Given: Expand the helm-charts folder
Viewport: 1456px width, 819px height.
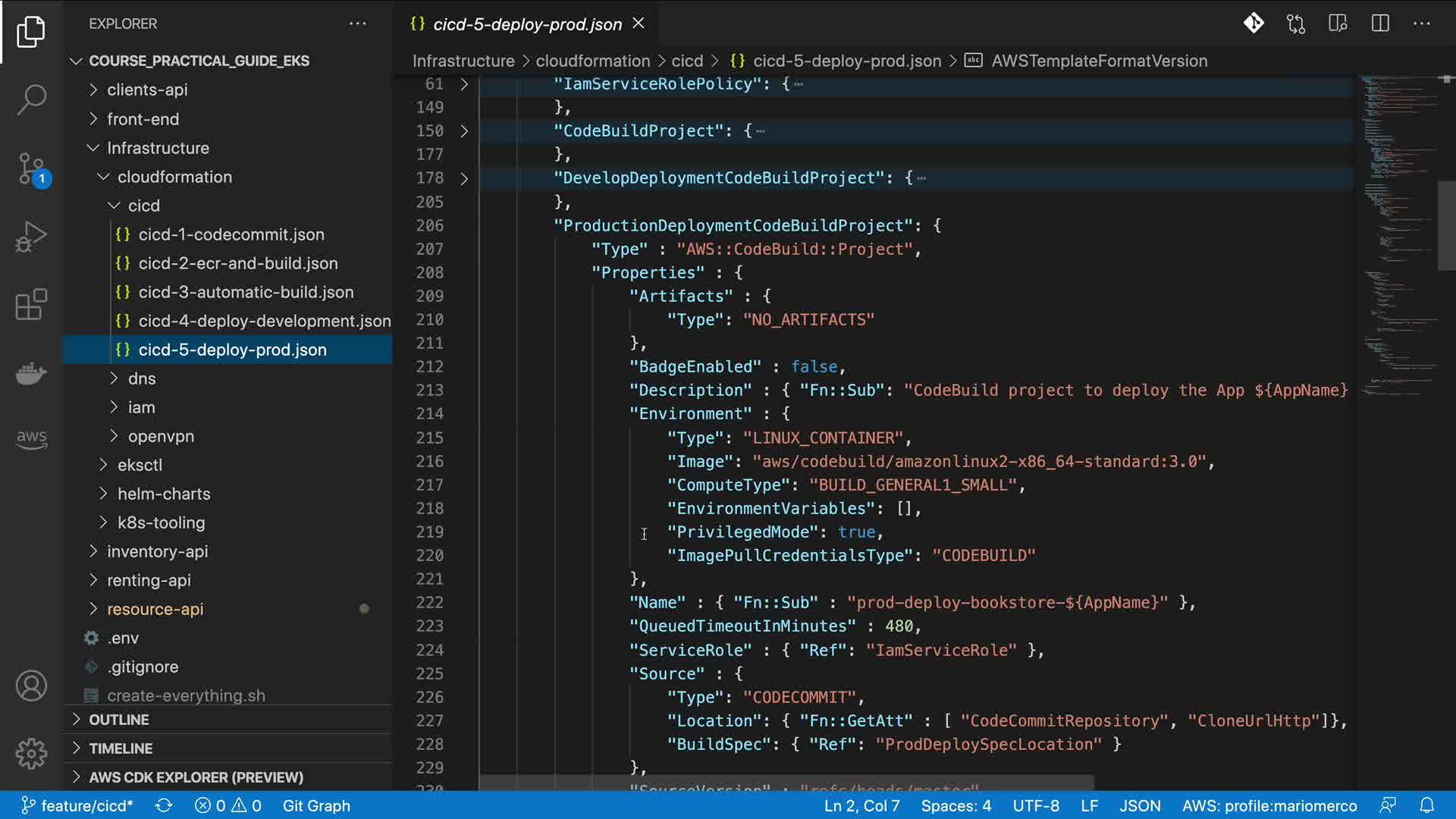Looking at the screenshot, I should [x=163, y=494].
